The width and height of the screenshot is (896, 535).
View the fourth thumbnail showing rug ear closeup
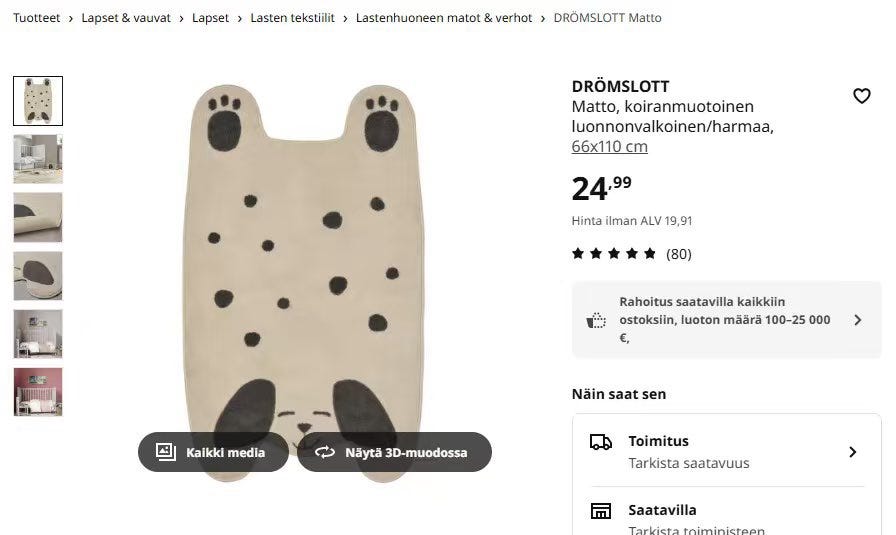point(38,276)
